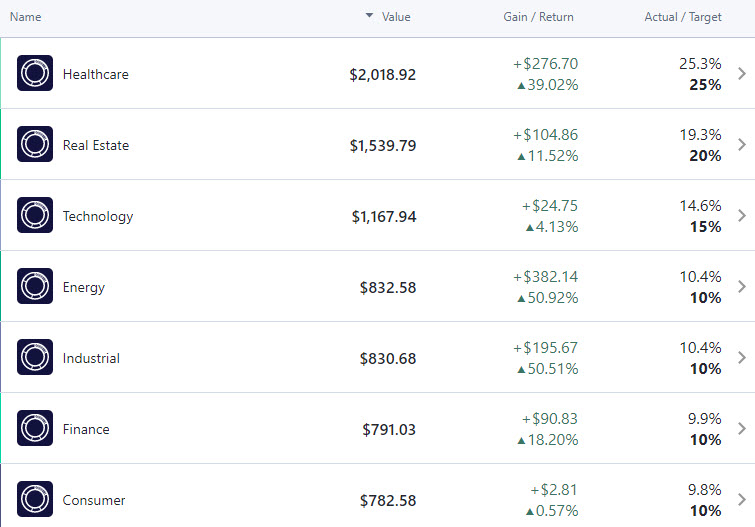
Task: Open the Technology row chevron
Action: (x=742, y=215)
